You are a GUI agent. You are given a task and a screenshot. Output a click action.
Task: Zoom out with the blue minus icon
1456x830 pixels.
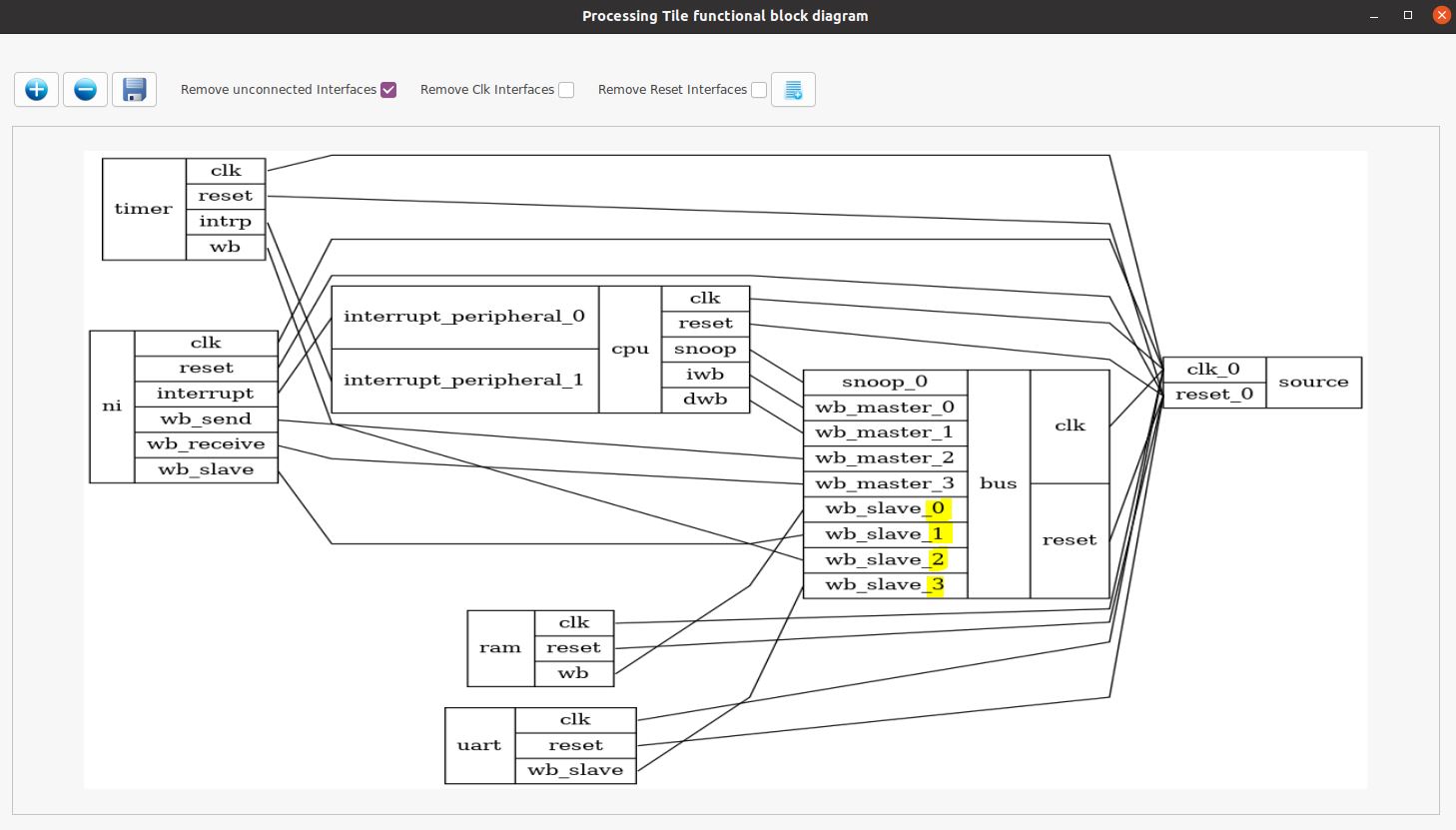(x=85, y=90)
